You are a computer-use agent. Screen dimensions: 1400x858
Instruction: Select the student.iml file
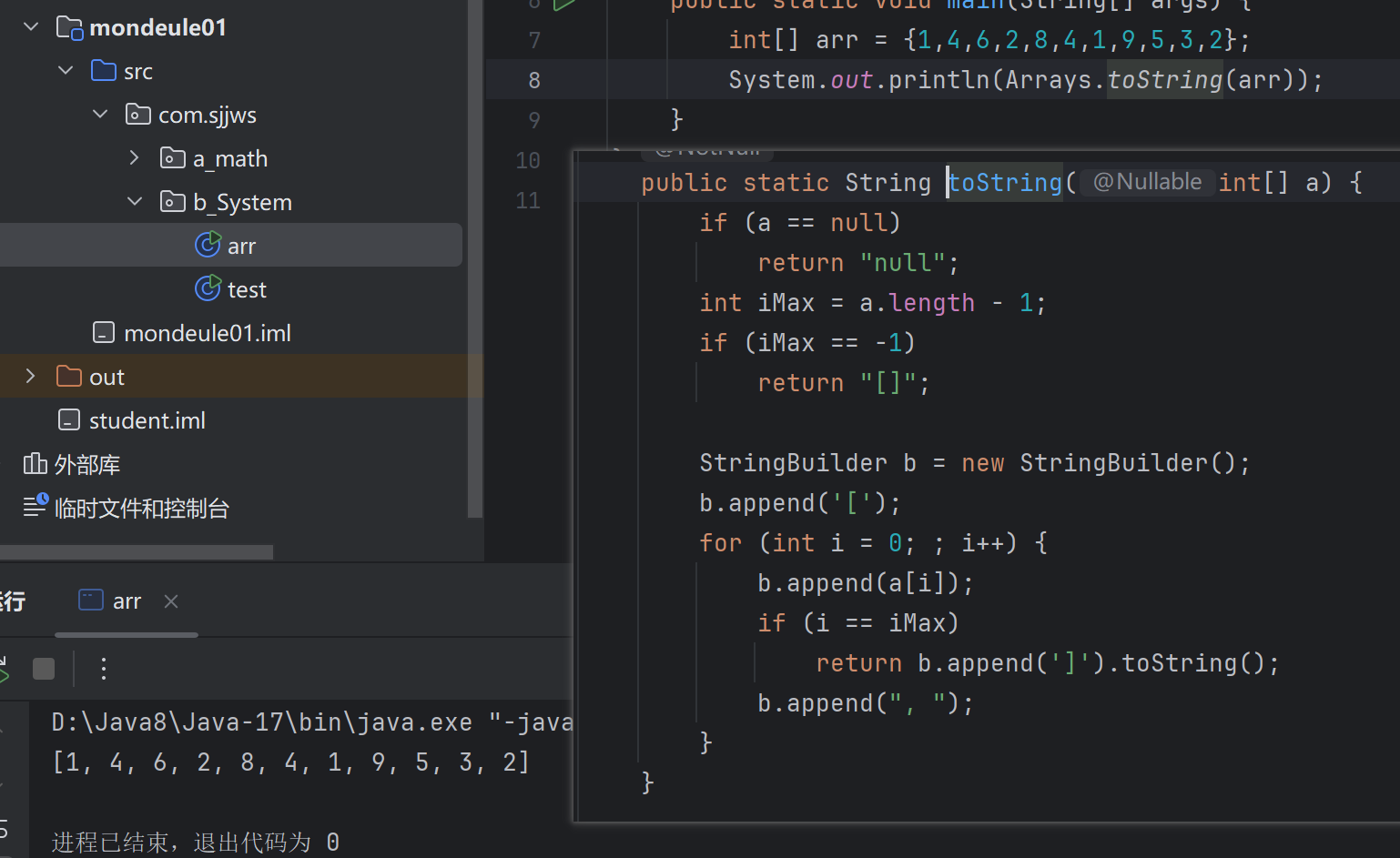[x=147, y=420]
